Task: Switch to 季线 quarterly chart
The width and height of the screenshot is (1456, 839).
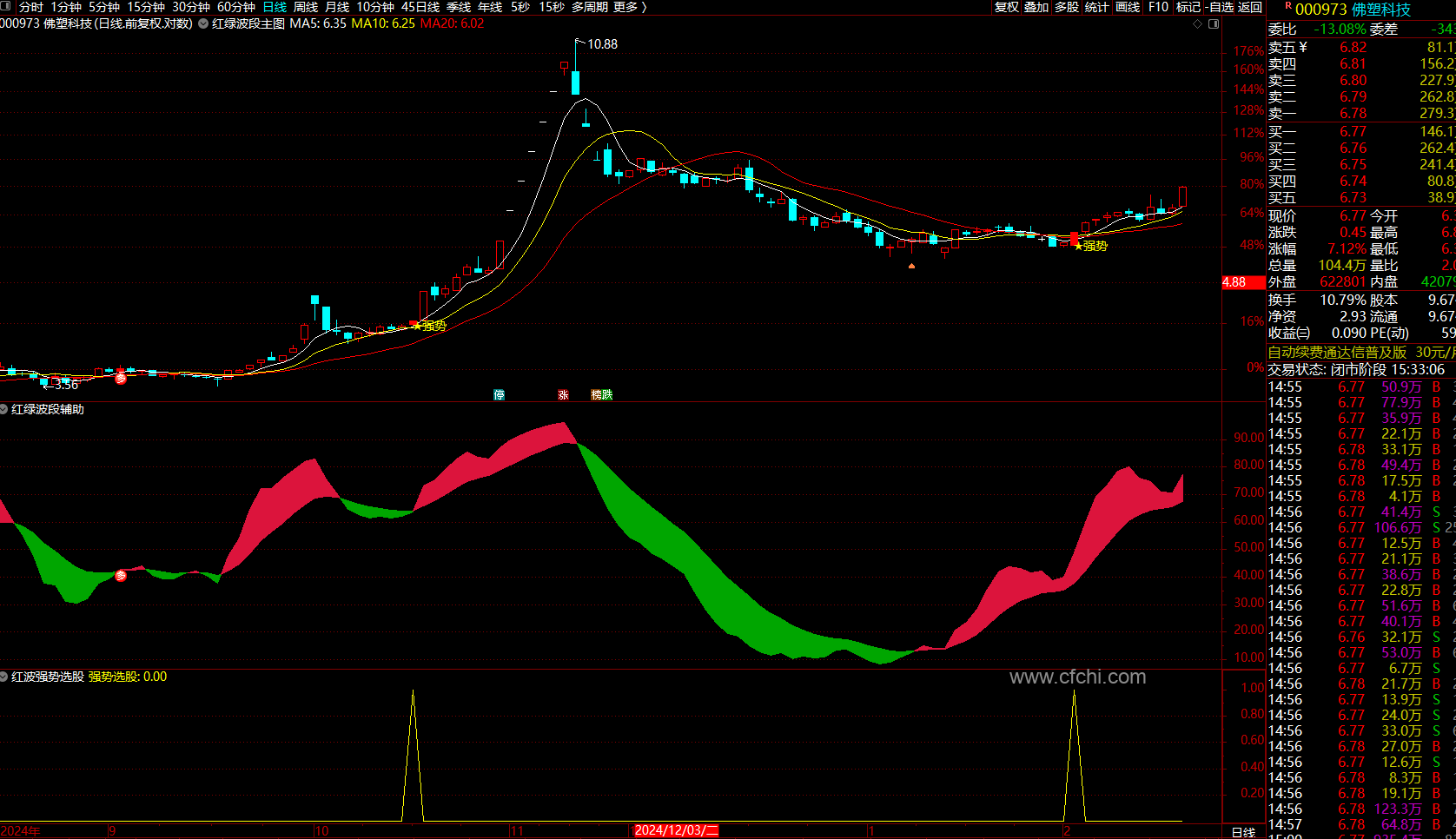Action: 459,7
